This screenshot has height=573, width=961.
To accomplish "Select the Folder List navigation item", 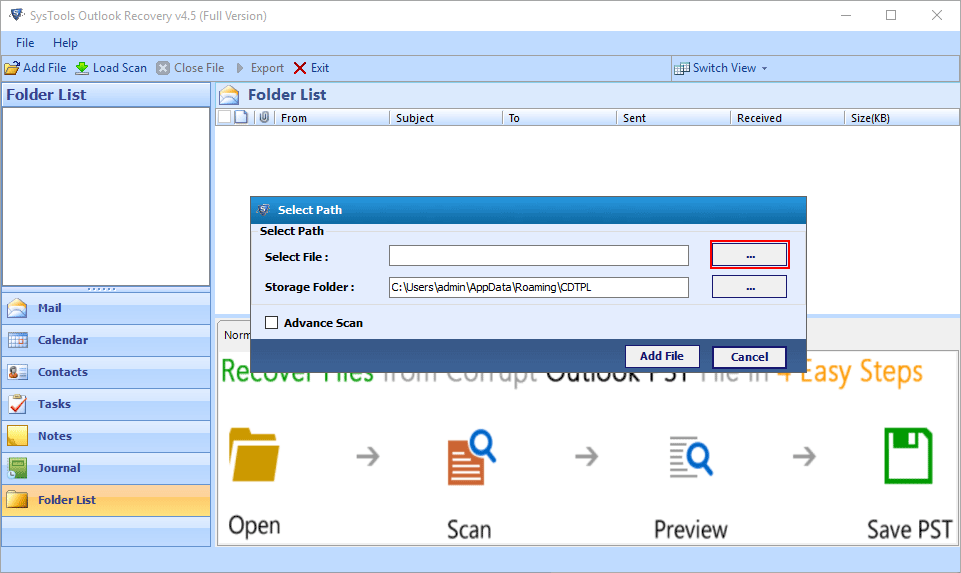I will (106, 500).
